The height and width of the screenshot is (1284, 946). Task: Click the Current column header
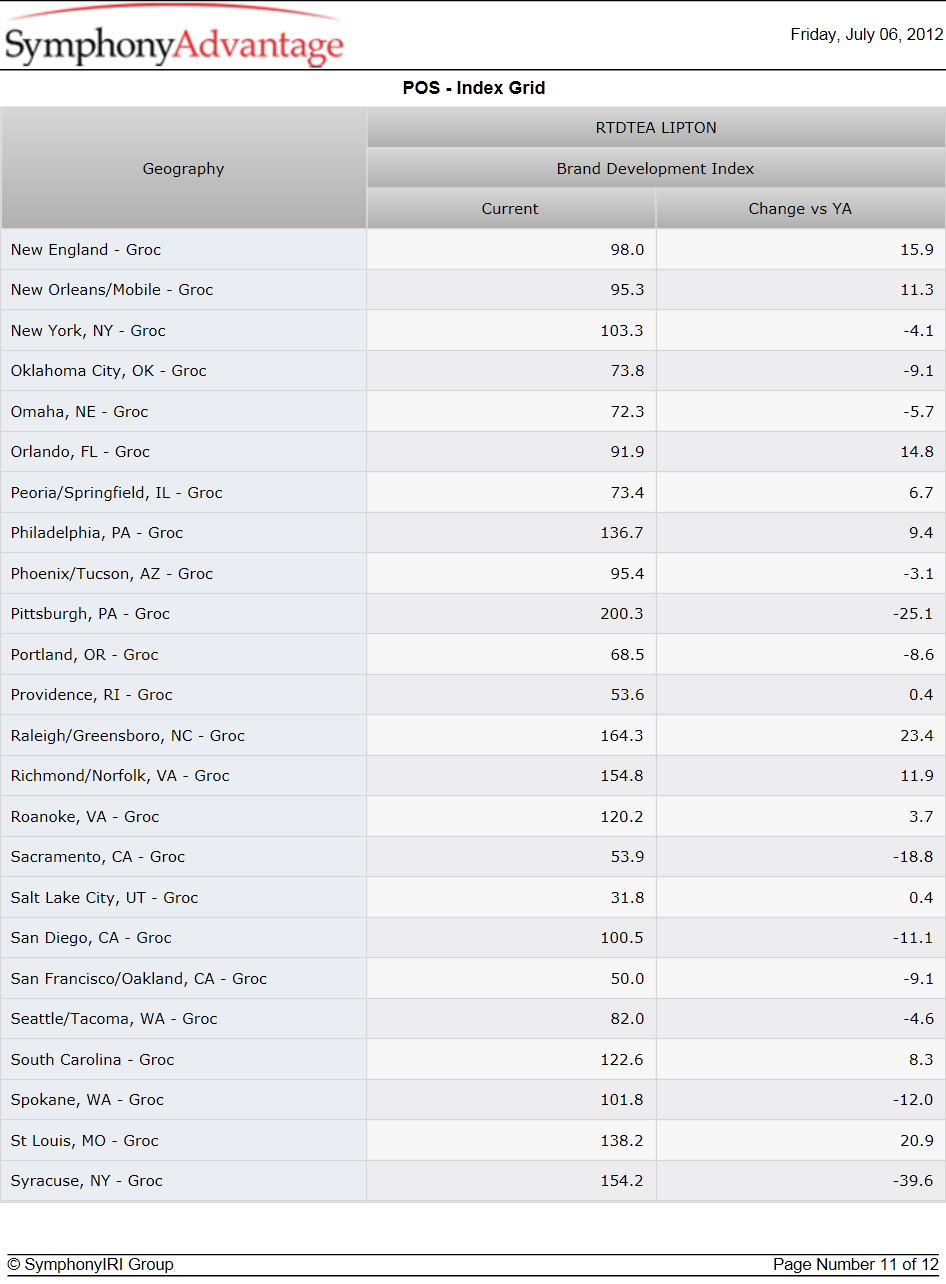[x=511, y=208]
